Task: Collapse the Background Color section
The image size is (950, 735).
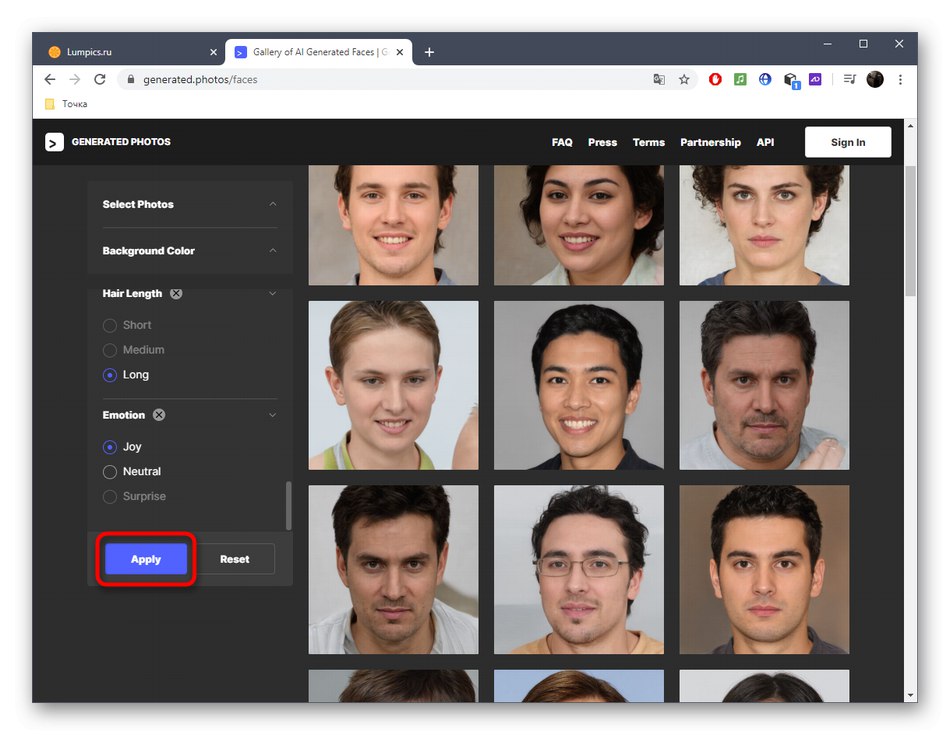Action: click(273, 251)
